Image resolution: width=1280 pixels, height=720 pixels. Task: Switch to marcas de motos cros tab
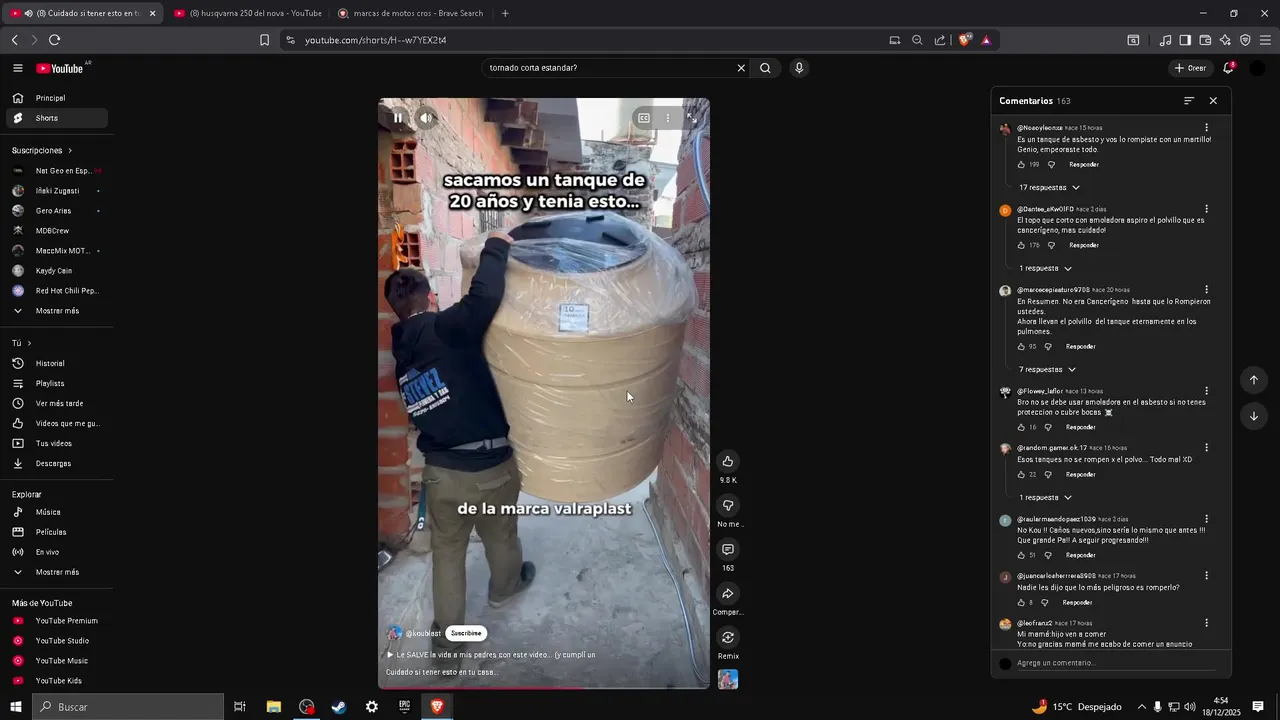tap(410, 13)
